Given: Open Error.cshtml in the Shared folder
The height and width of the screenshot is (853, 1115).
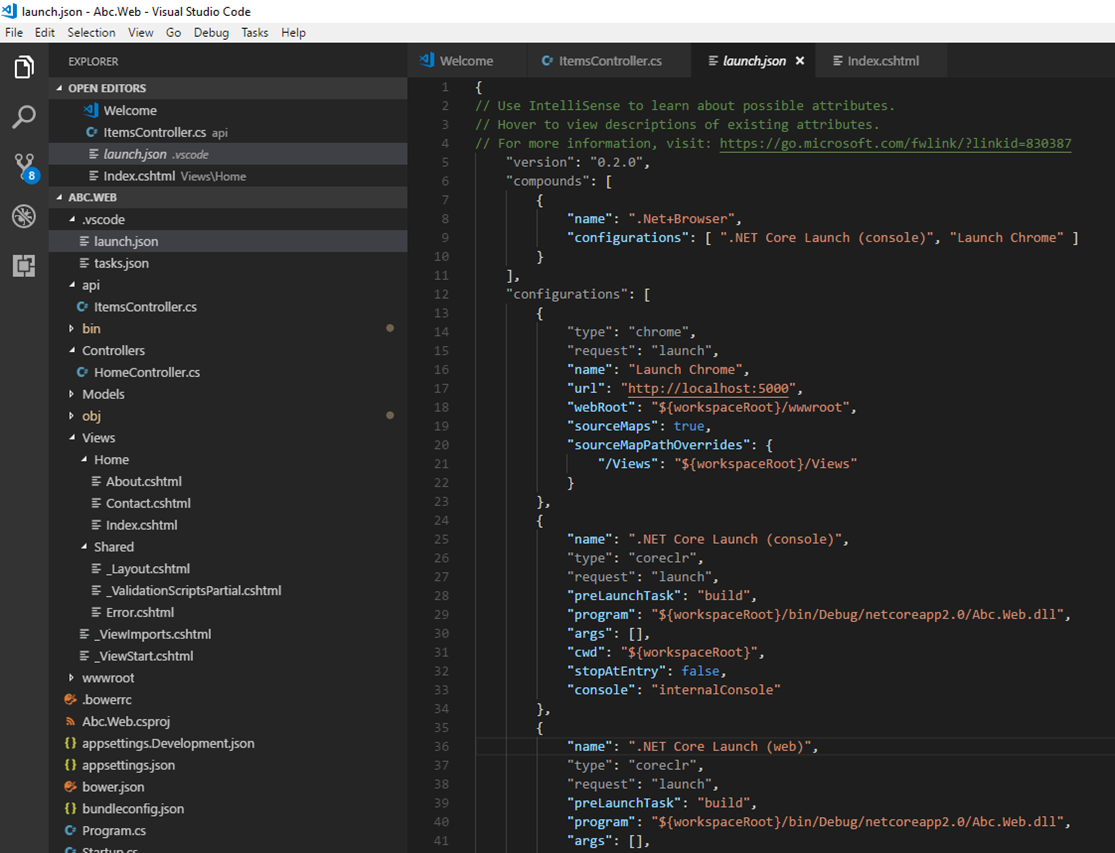Looking at the screenshot, I should coord(228,612).
